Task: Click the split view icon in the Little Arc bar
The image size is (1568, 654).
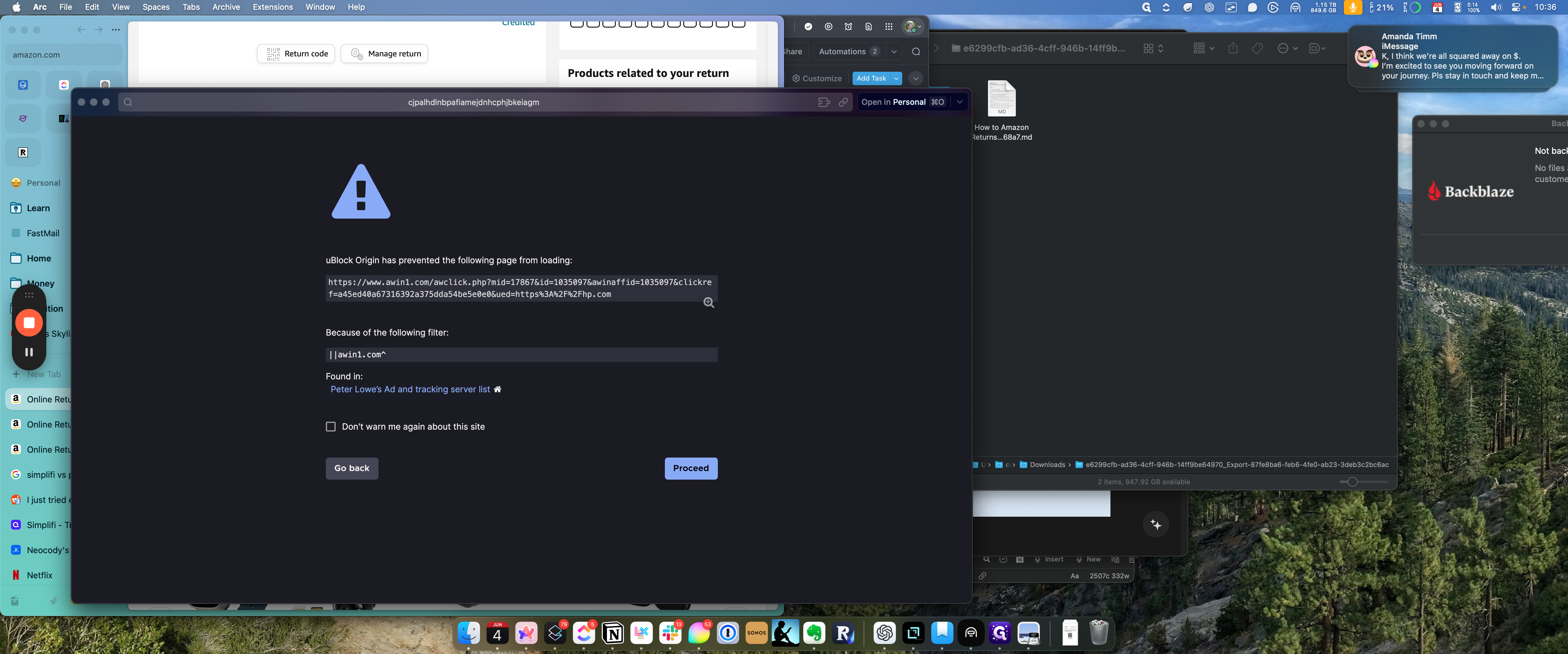Action: [824, 102]
